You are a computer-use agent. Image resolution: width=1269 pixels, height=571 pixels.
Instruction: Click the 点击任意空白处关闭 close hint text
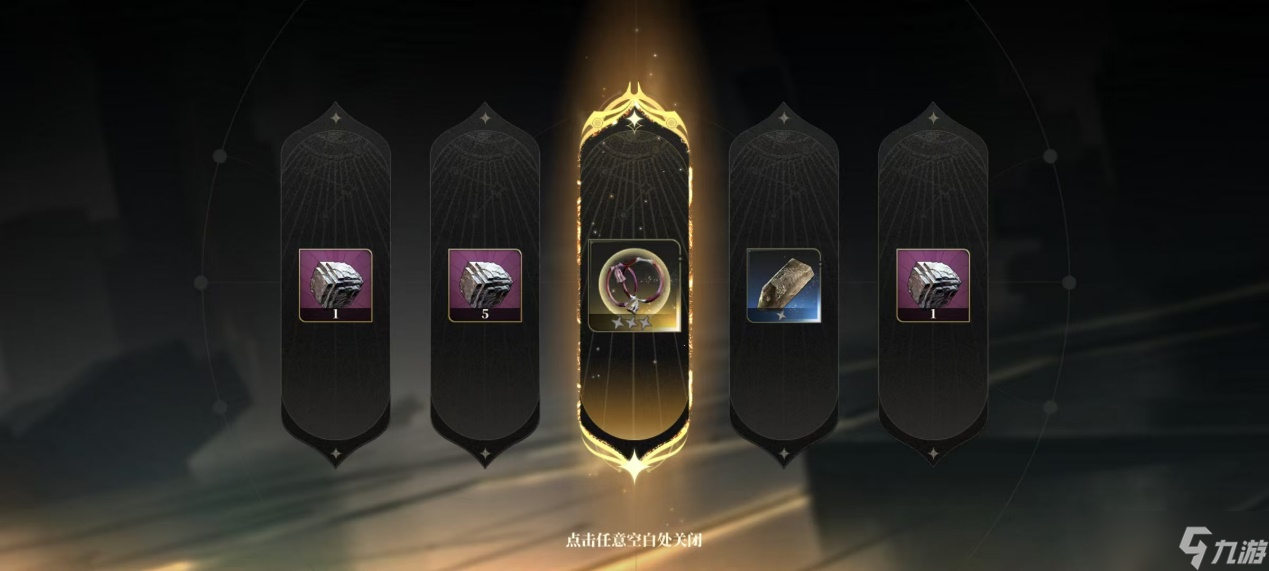634,540
